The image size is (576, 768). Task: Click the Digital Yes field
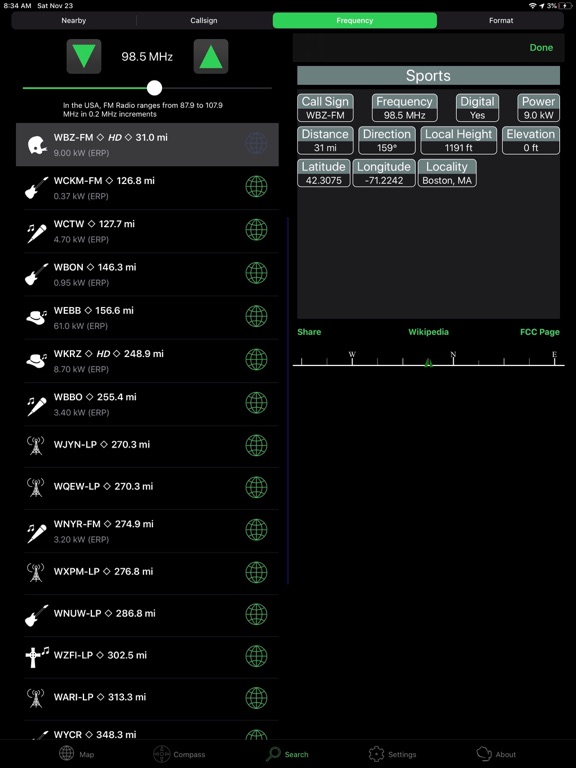pos(478,108)
